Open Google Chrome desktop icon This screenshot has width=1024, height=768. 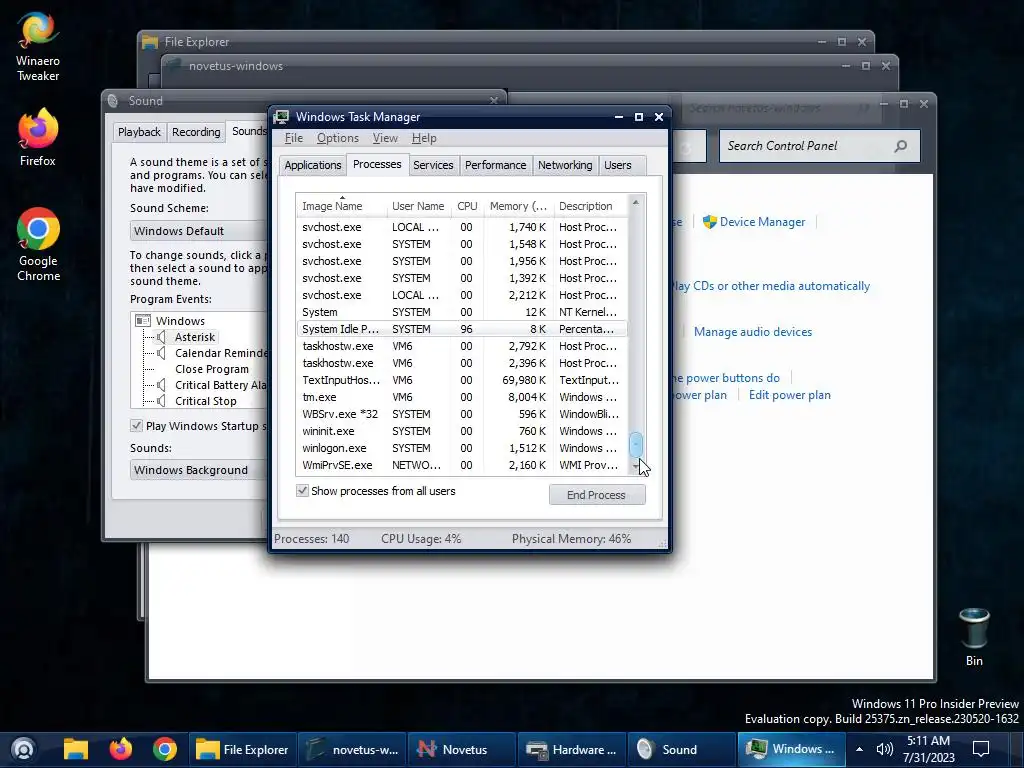click(x=38, y=245)
